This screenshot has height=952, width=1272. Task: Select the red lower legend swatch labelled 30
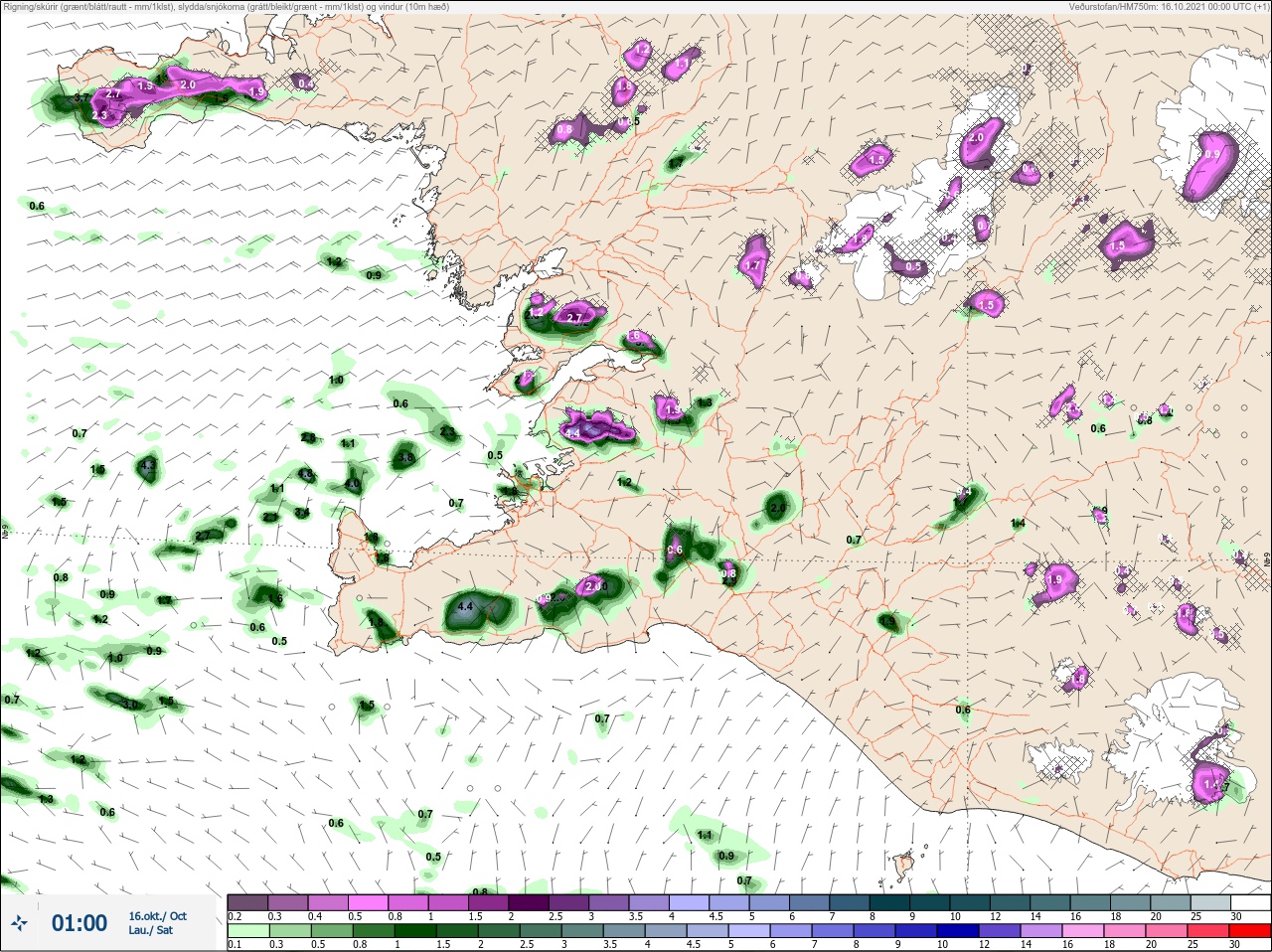click(1250, 931)
